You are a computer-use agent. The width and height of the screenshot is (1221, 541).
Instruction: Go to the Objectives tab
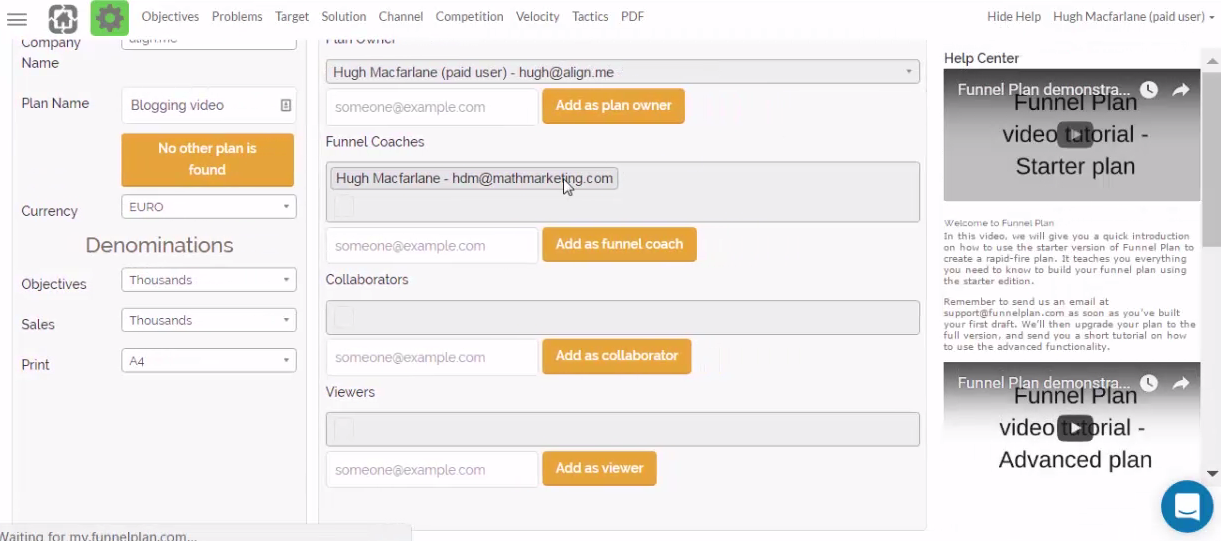170,17
